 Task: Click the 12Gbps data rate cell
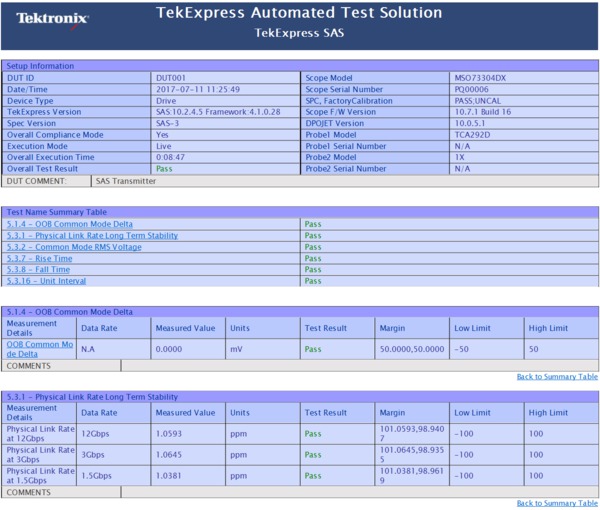coord(113,434)
